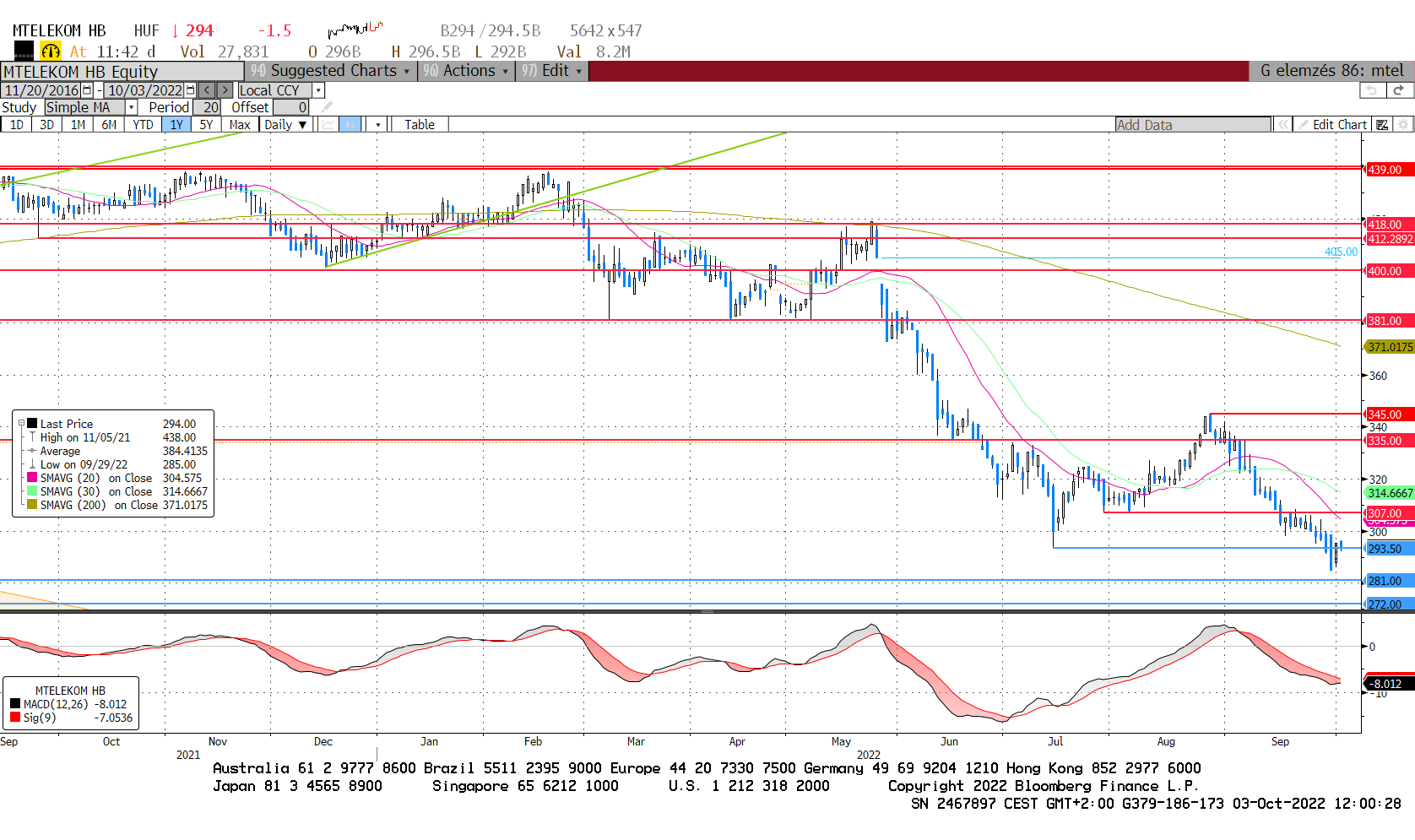The image size is (1415, 840).
Task: Select the YTD range tab
Action: point(143,124)
